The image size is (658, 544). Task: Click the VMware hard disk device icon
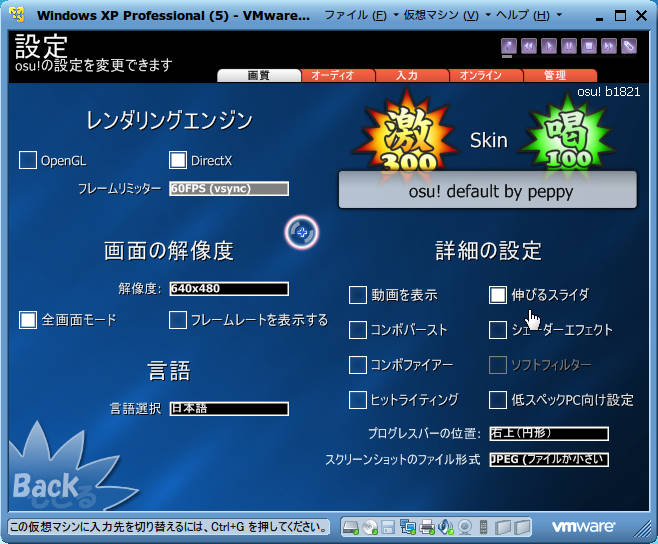click(350, 527)
